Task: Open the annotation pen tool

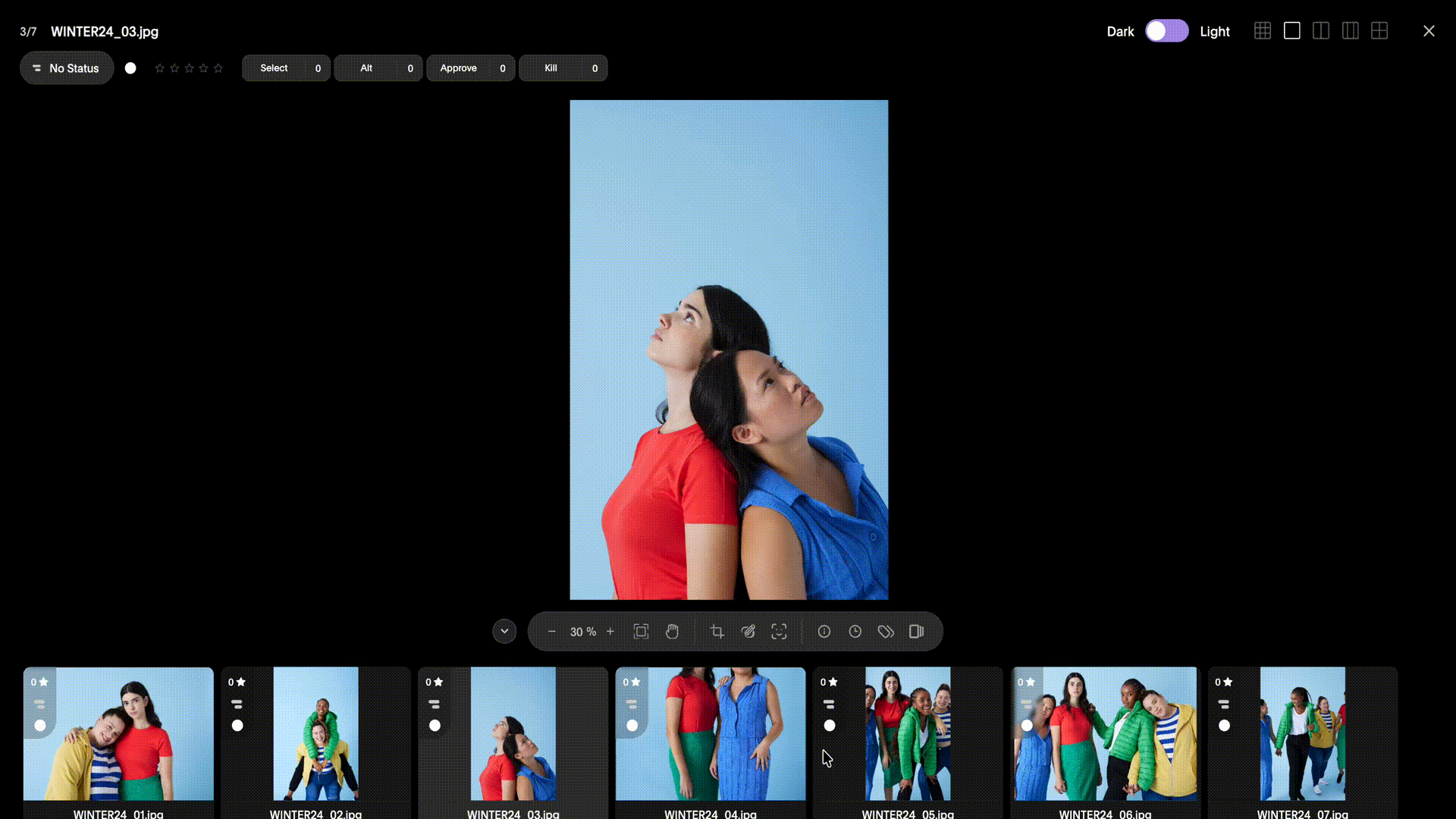Action: point(748,632)
